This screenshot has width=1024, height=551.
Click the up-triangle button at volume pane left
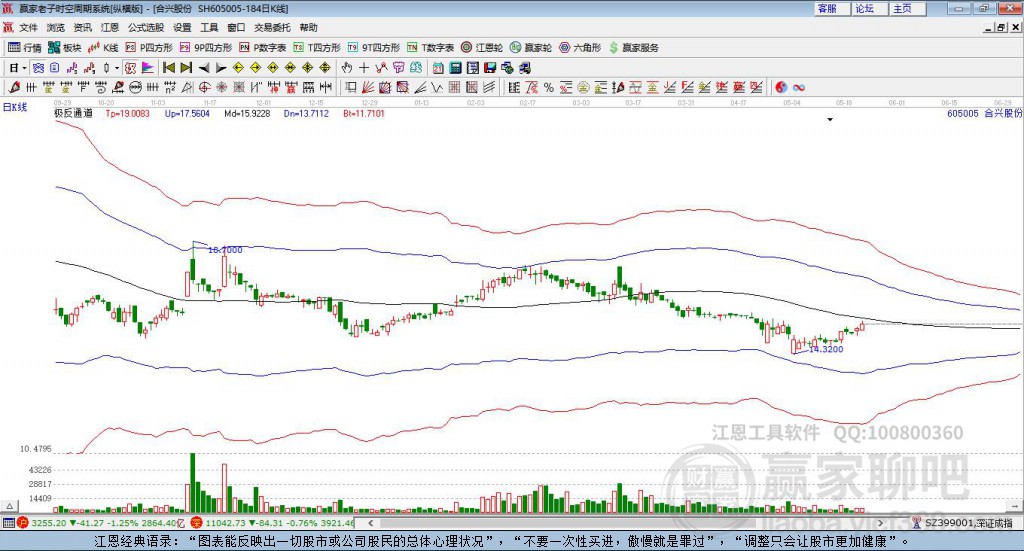pos(9,506)
